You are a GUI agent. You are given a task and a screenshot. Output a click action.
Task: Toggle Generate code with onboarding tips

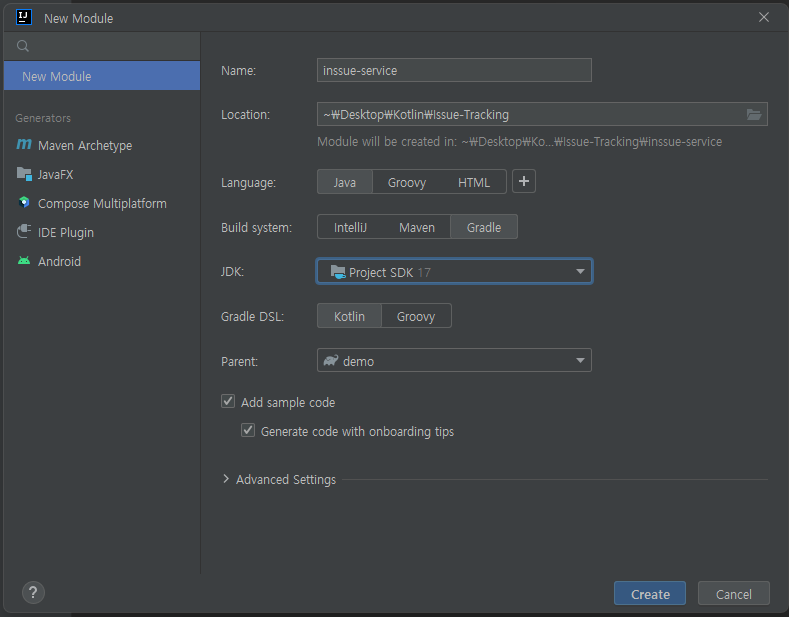248,430
